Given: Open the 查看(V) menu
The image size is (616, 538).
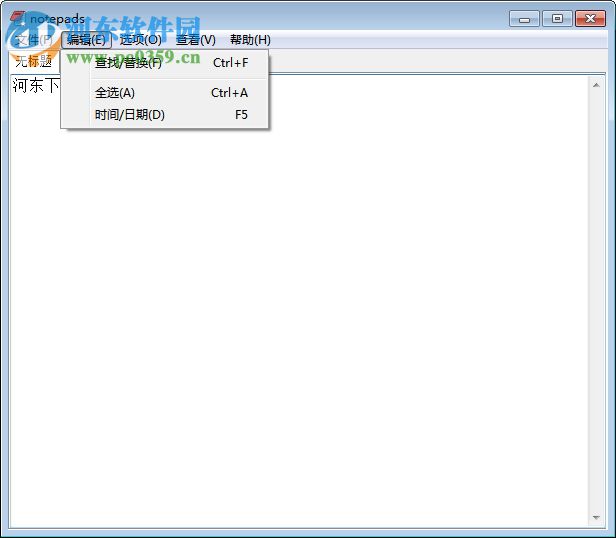Looking at the screenshot, I should 196,40.
